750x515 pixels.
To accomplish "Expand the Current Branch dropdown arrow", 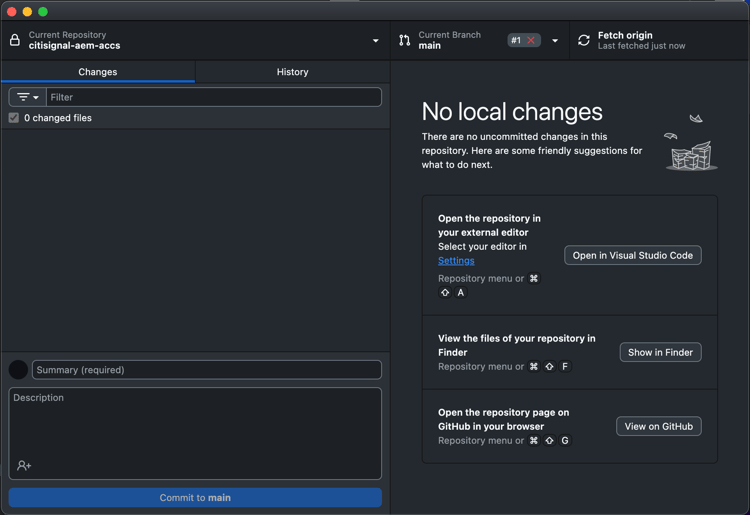I will coord(555,41).
